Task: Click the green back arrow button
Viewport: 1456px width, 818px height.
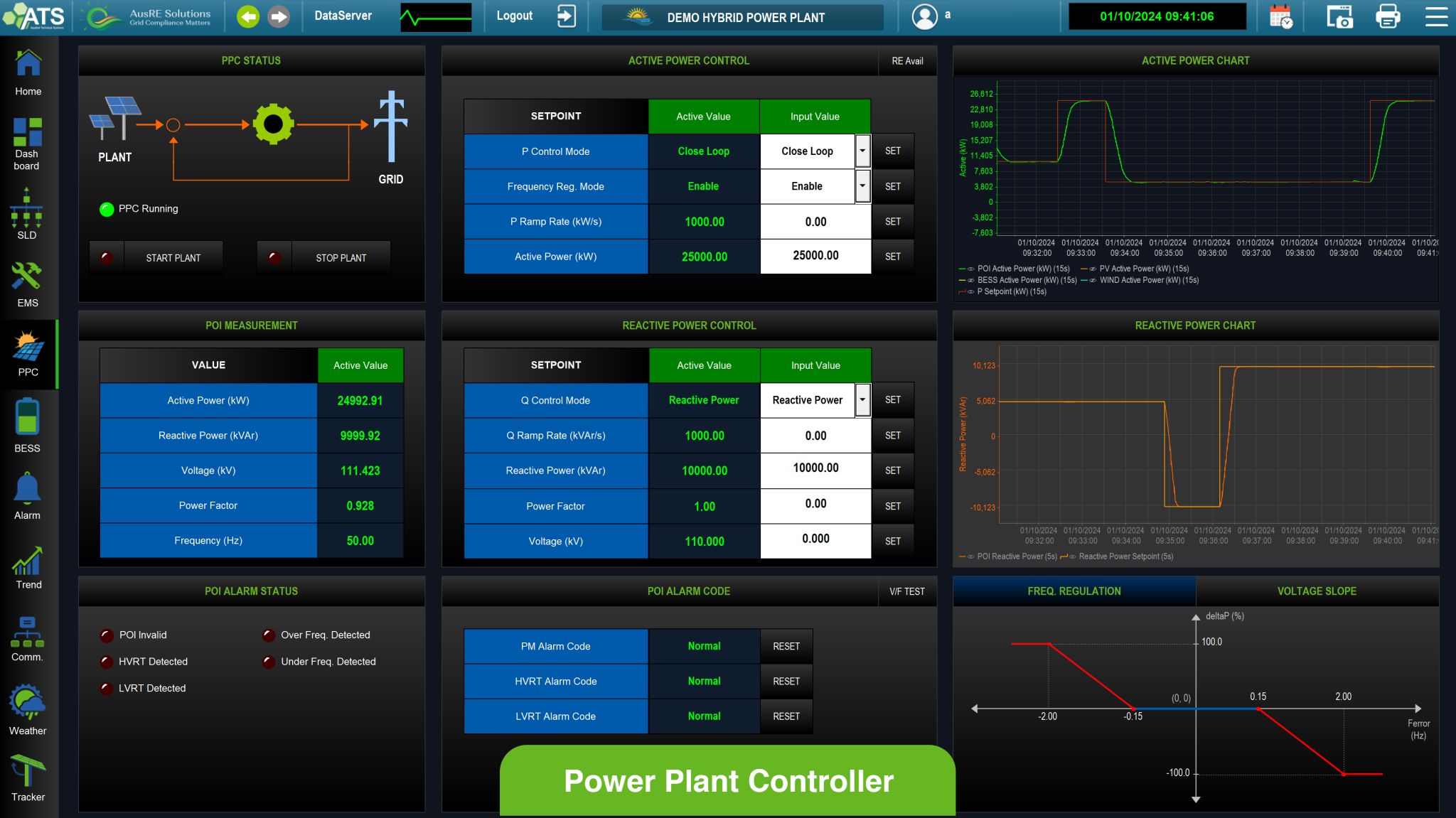Action: [x=248, y=16]
